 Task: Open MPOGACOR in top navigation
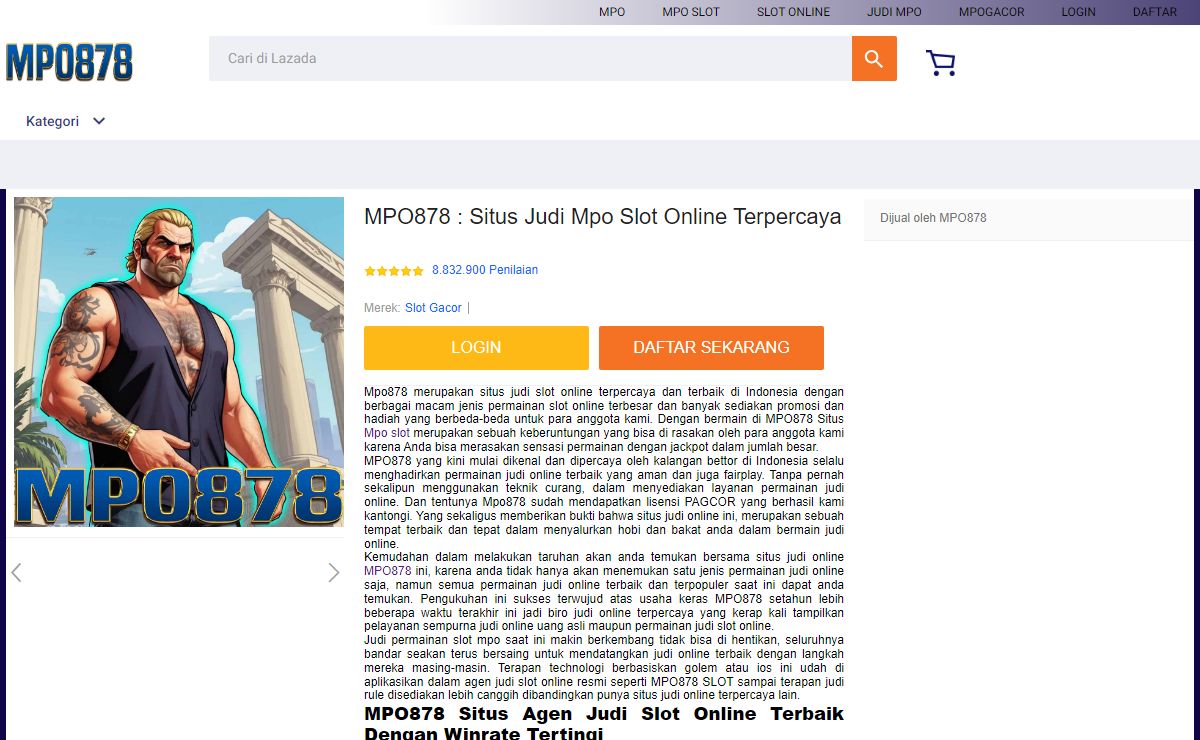point(992,12)
